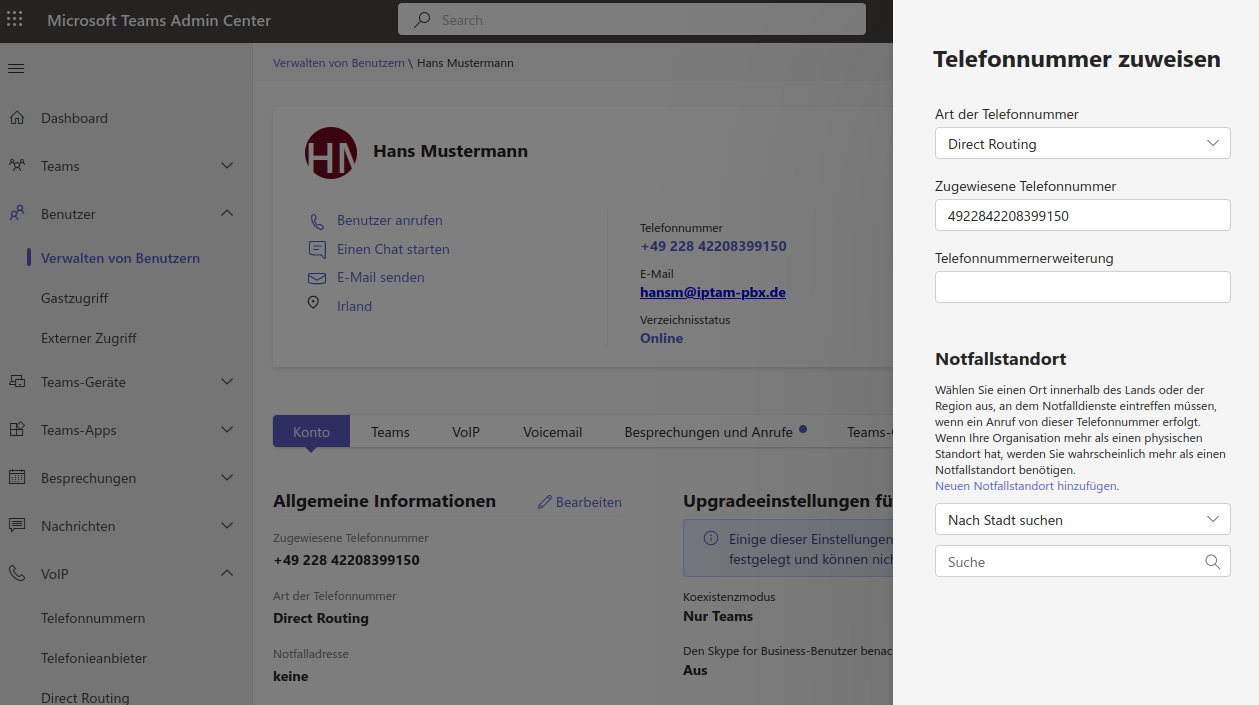Collapse the VoIP section in sidebar
Viewport: 1259px width, 705px height.
(x=227, y=574)
